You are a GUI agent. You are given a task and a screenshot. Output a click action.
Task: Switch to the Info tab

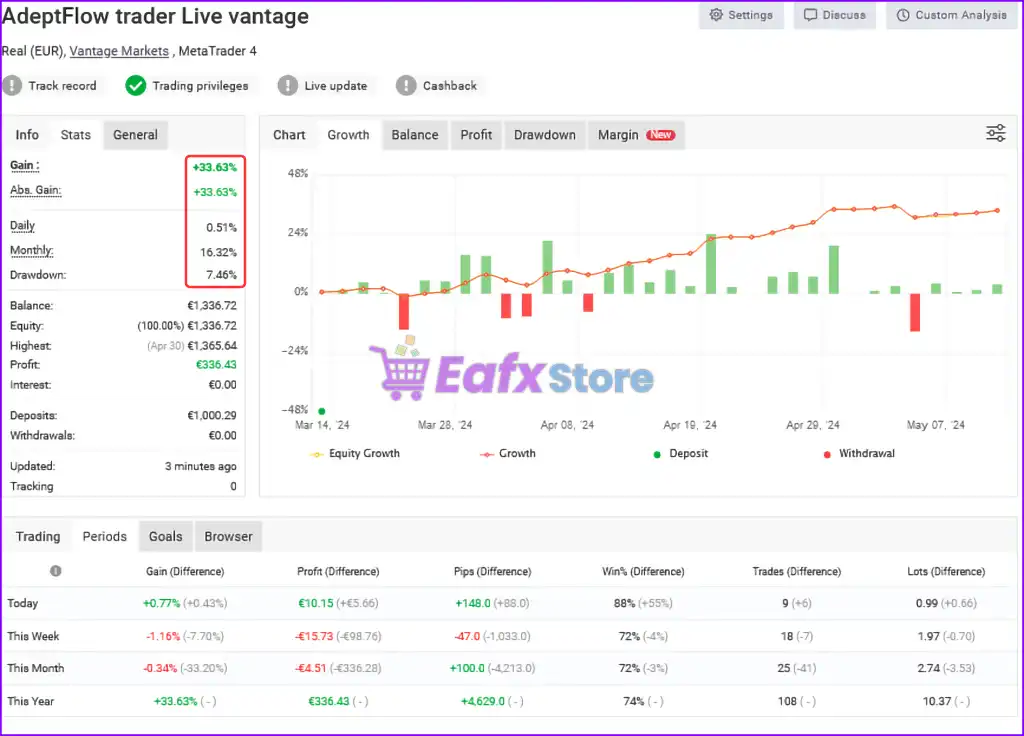[x=27, y=135]
